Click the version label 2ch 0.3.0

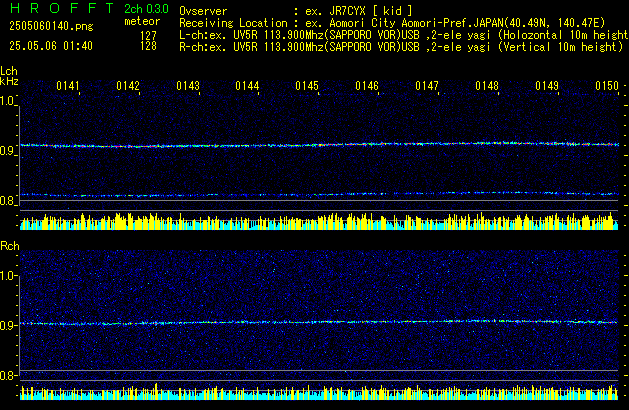click(x=146, y=9)
